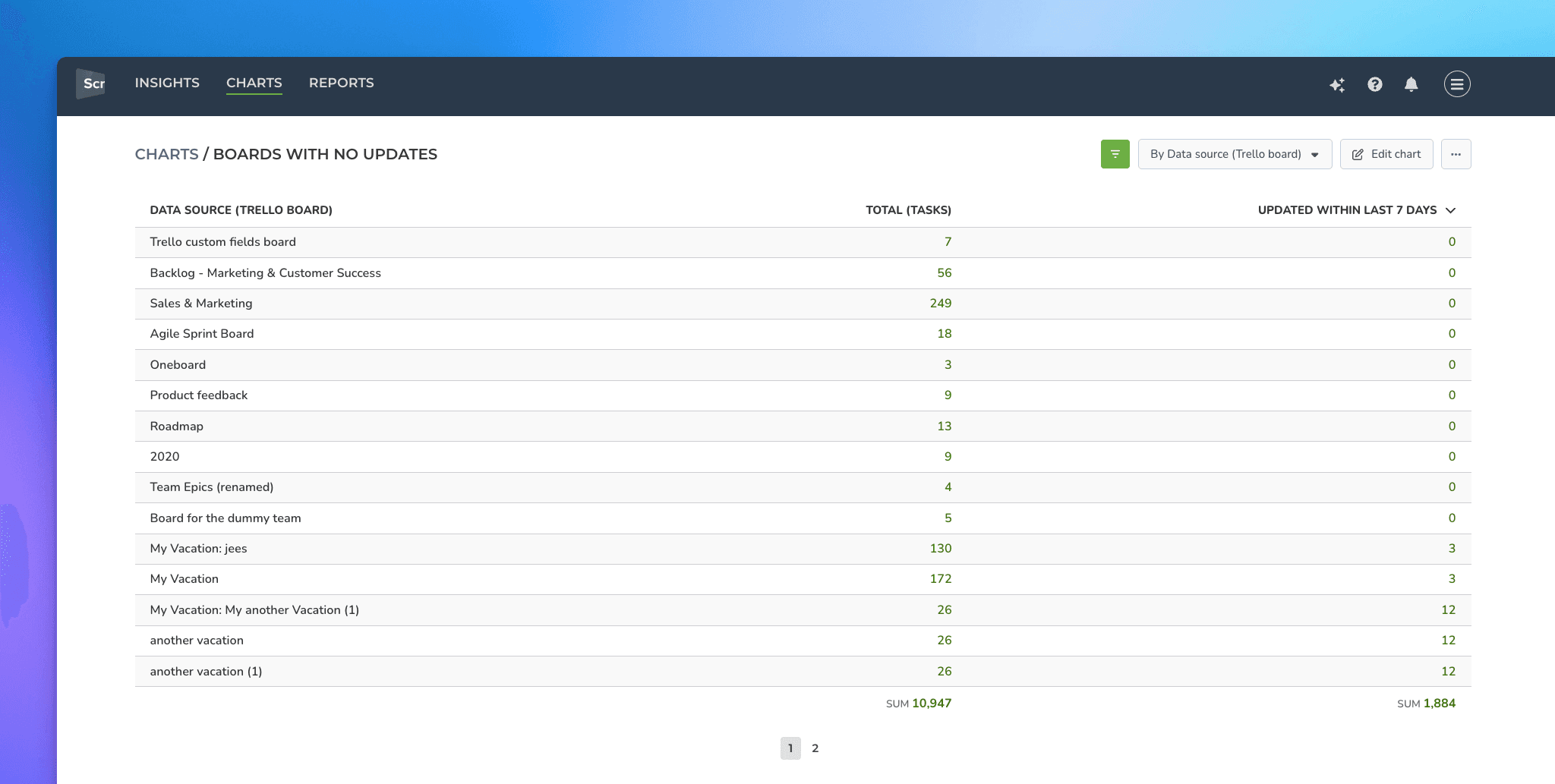The width and height of the screenshot is (1555, 784).
Task: Select Team Epics (renamed) board name
Action: tap(212, 487)
